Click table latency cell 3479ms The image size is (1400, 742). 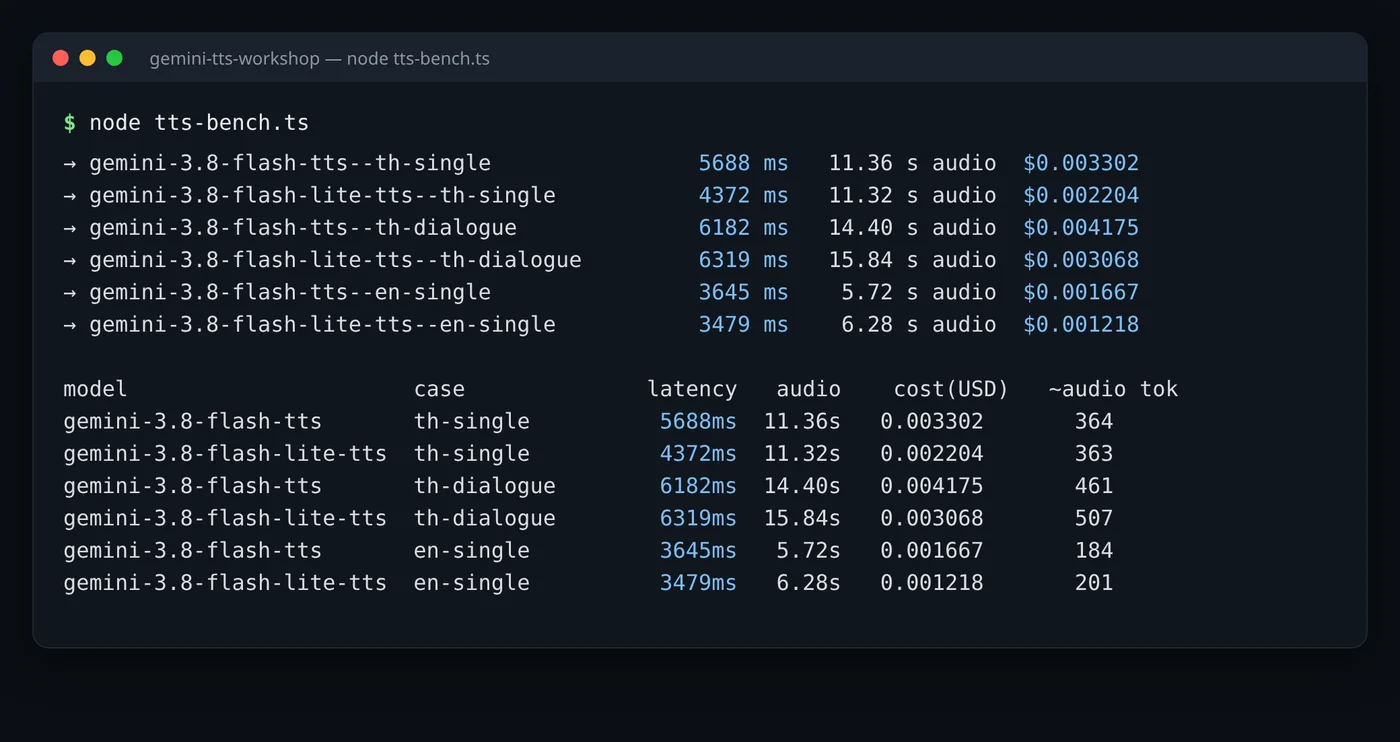pyautogui.click(x=698, y=582)
